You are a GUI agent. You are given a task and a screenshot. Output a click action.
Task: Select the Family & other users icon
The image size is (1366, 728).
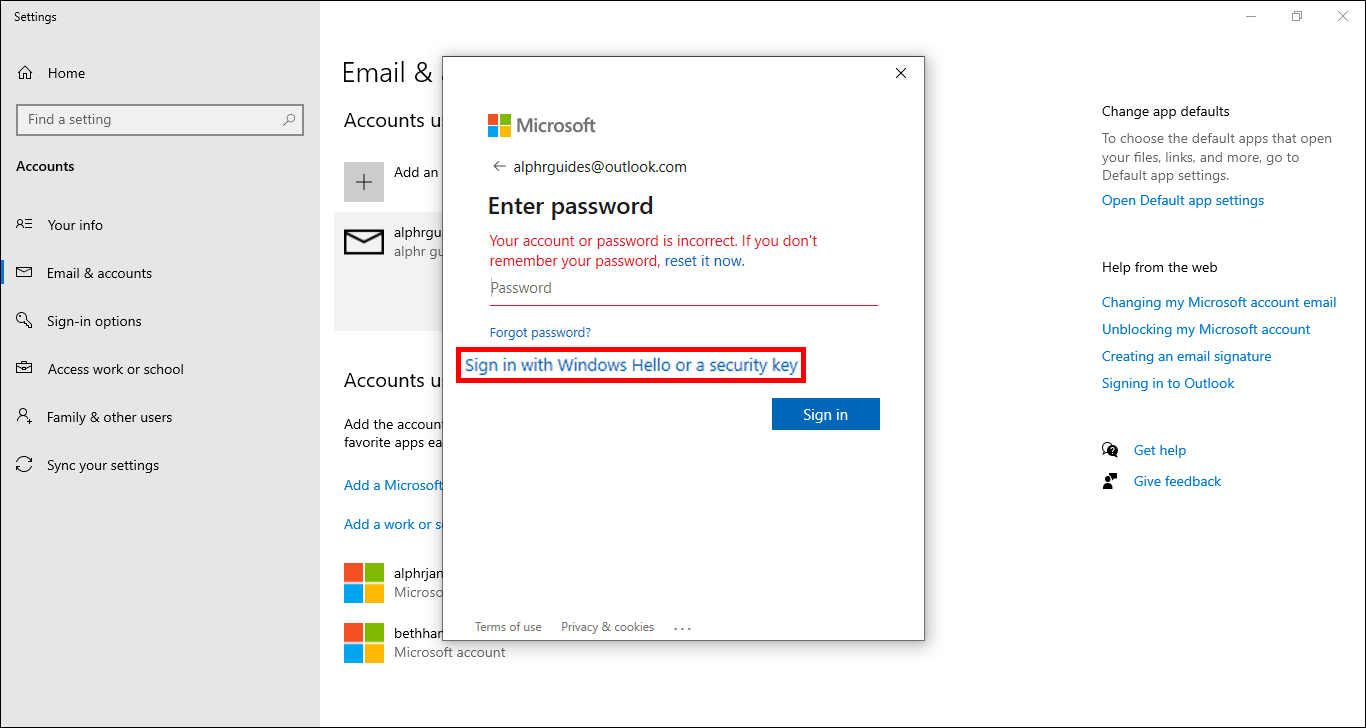pos(25,416)
